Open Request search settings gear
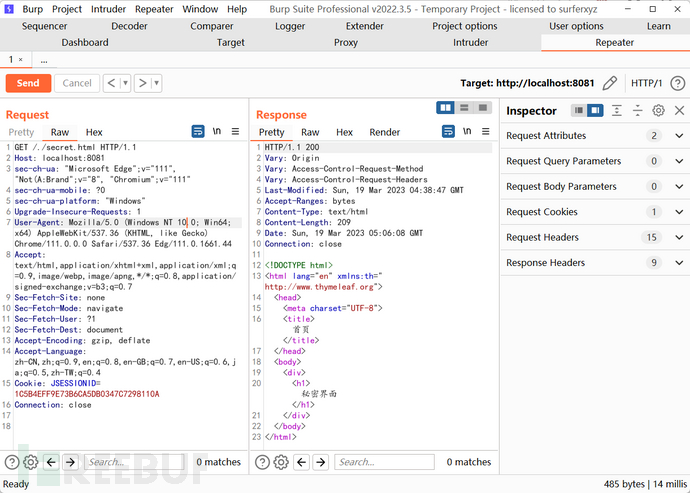690x493 pixels. tap(31, 462)
